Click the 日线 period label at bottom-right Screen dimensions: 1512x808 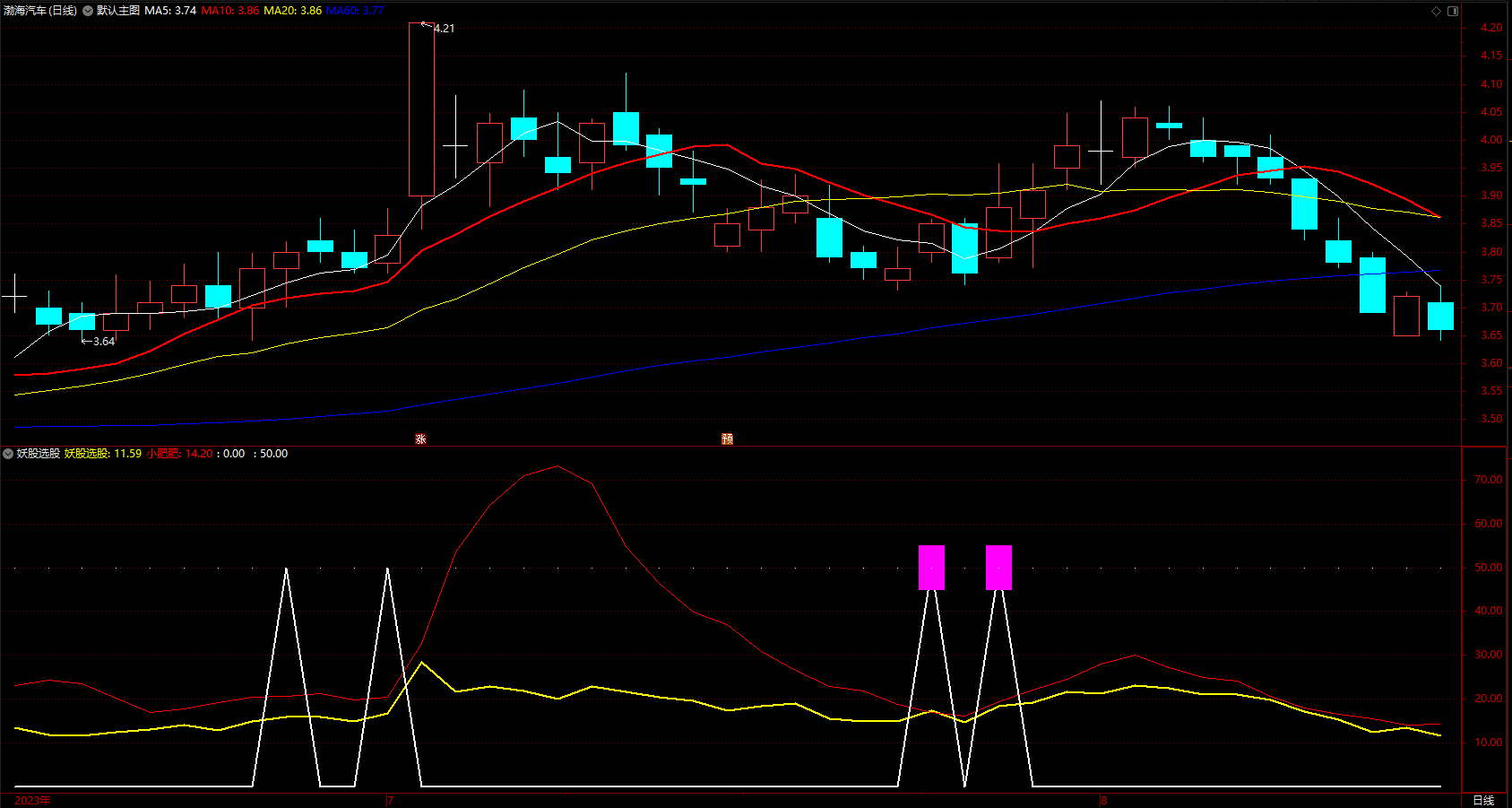[x=1483, y=800]
